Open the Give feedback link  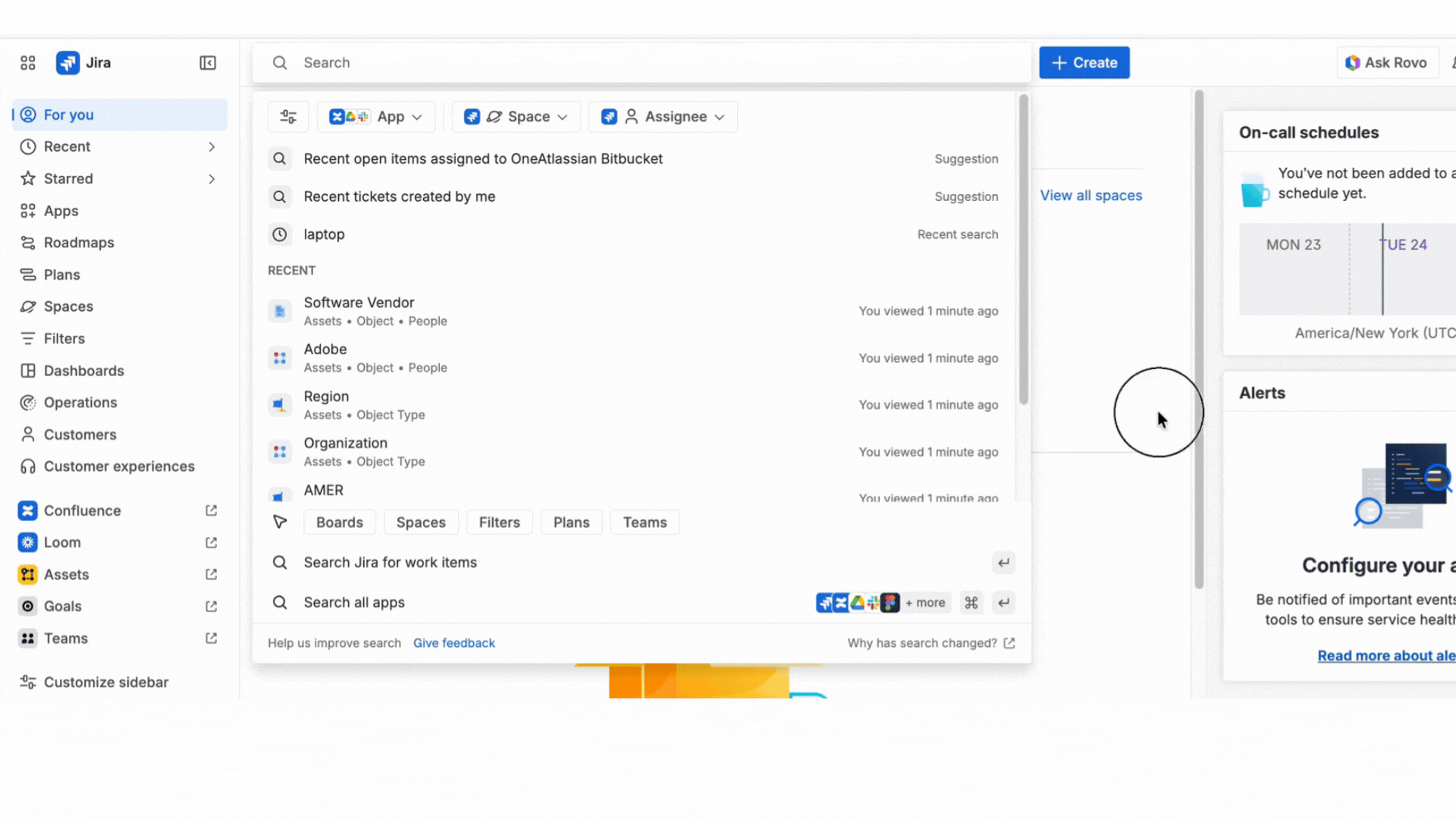point(453,643)
